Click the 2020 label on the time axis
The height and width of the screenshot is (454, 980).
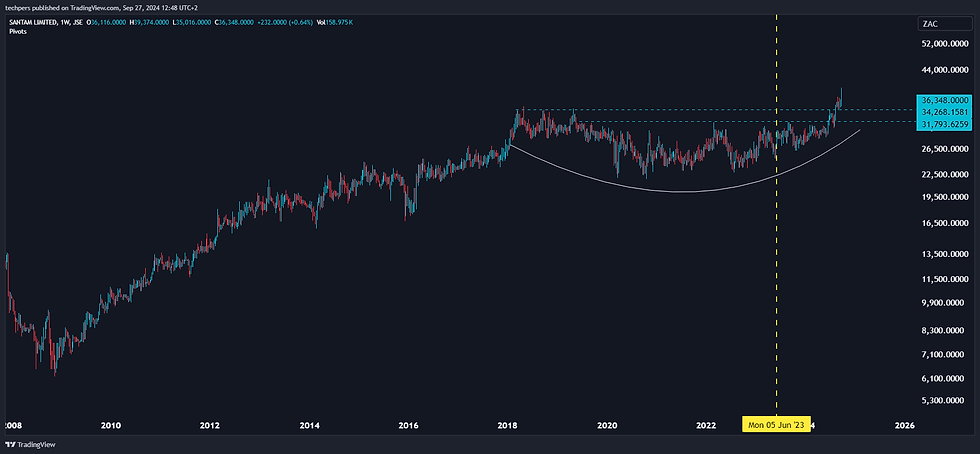coord(608,425)
